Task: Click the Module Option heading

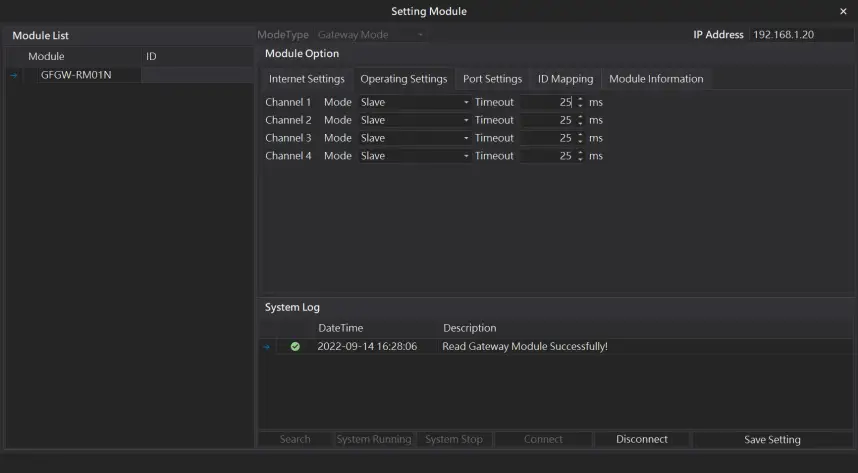Action: click(x=302, y=54)
